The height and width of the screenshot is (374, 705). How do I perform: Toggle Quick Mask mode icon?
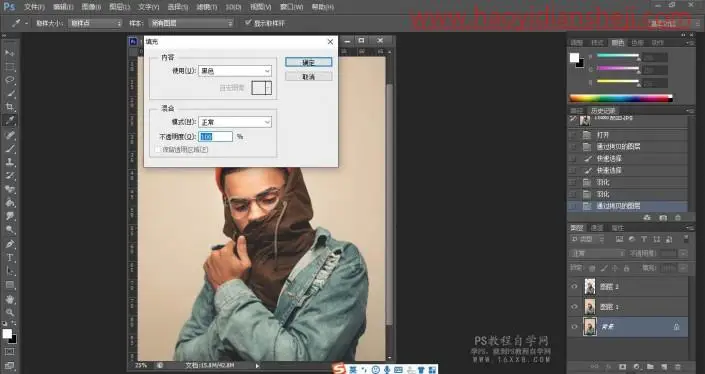point(9,352)
